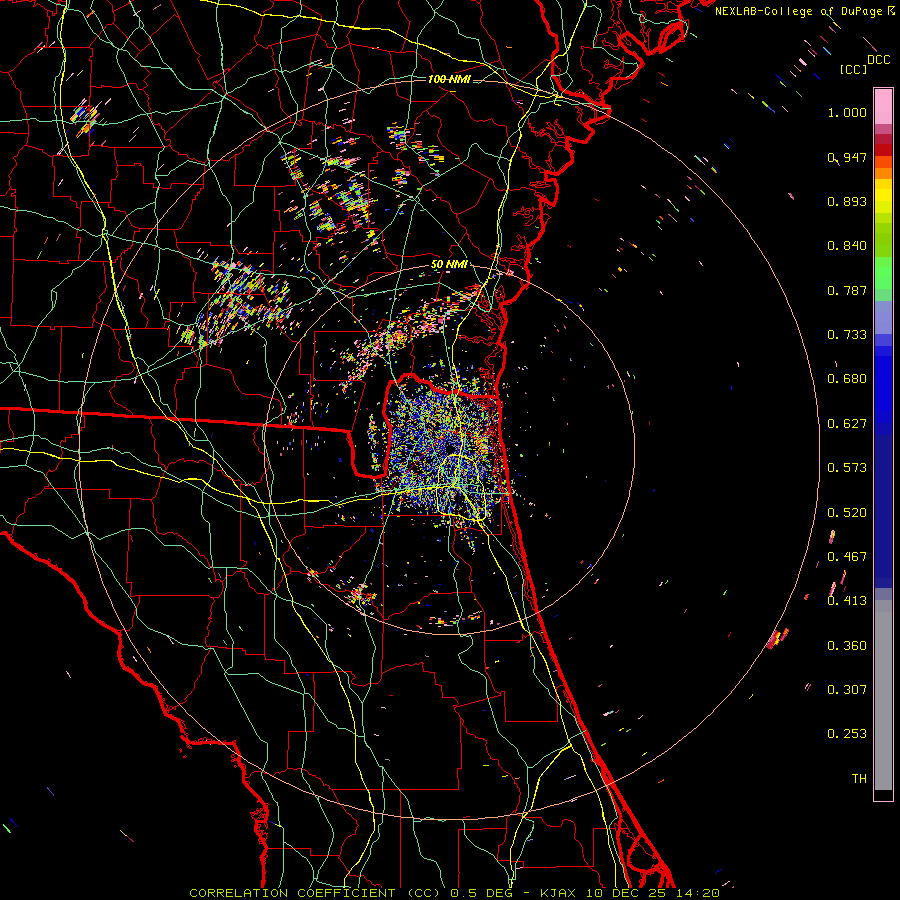Click the [CC] units label

853,69
